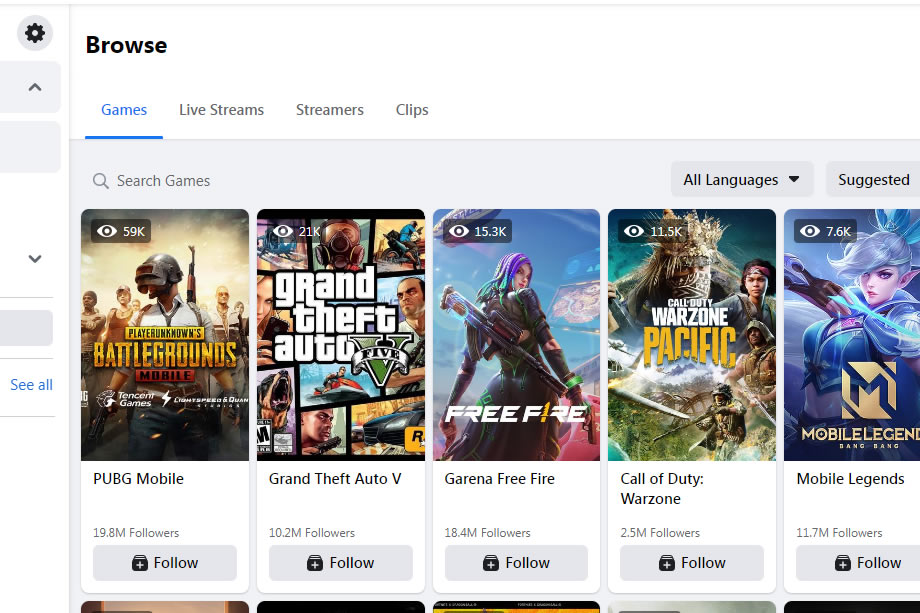Click the viewer count eye icon on PUBG Mobile

point(108,231)
